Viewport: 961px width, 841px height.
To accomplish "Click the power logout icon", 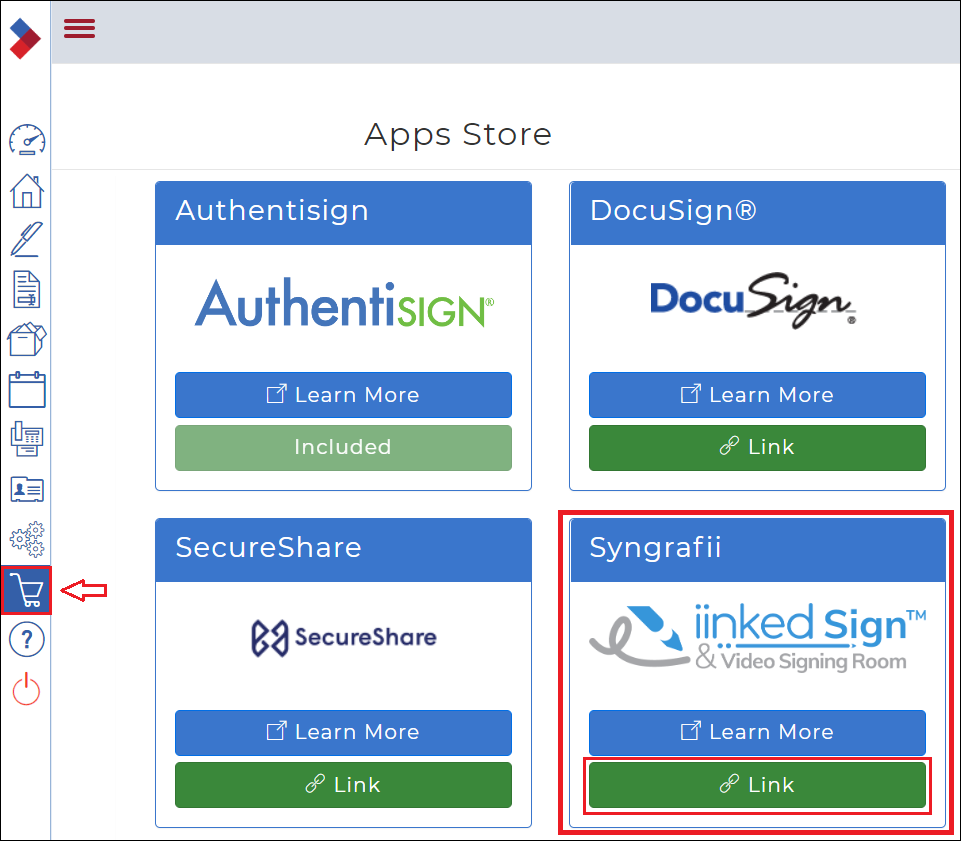I will coord(27,690).
